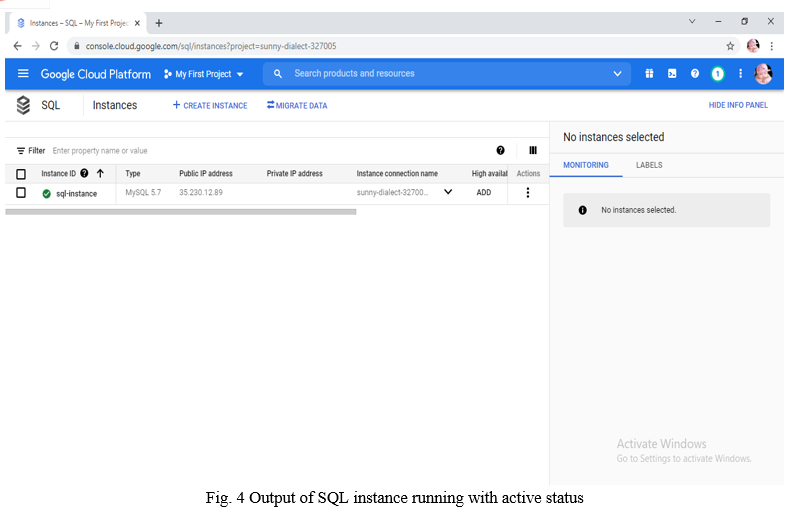Click the site lock icon in address bar
The height and width of the screenshot is (514, 791).
tap(77, 46)
